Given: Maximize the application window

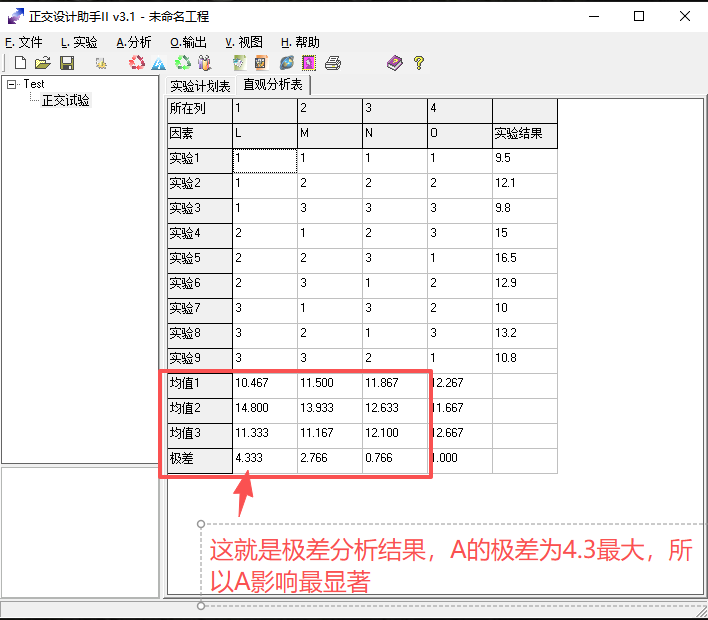Looking at the screenshot, I should point(639,17).
